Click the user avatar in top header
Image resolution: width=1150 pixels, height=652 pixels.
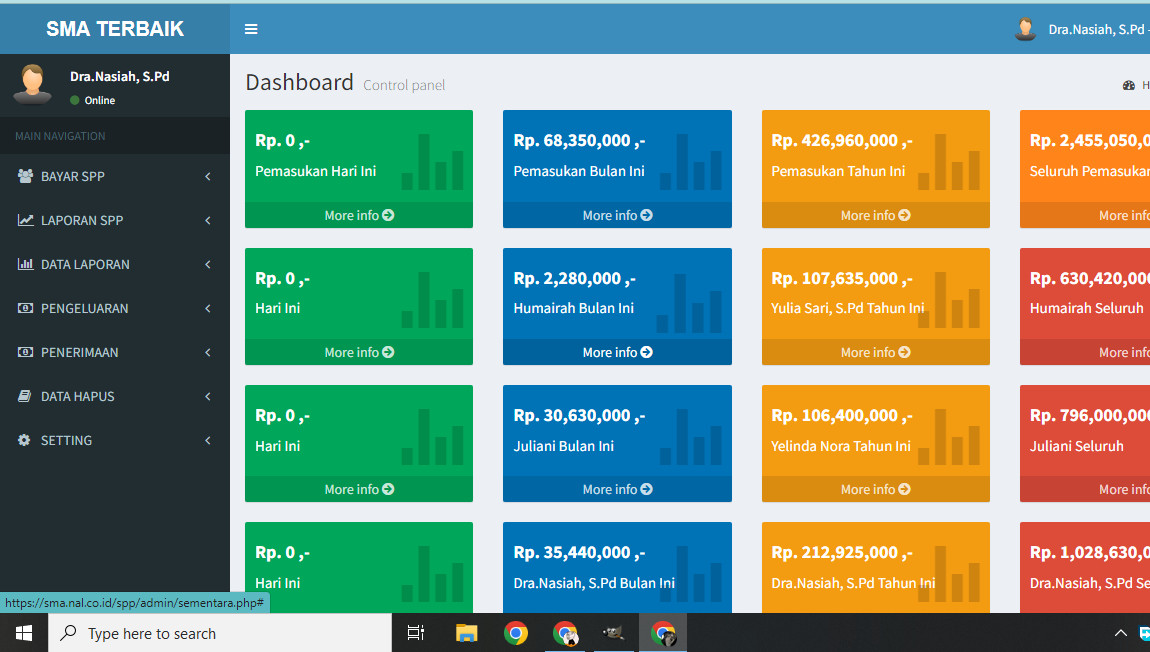[x=1025, y=29]
